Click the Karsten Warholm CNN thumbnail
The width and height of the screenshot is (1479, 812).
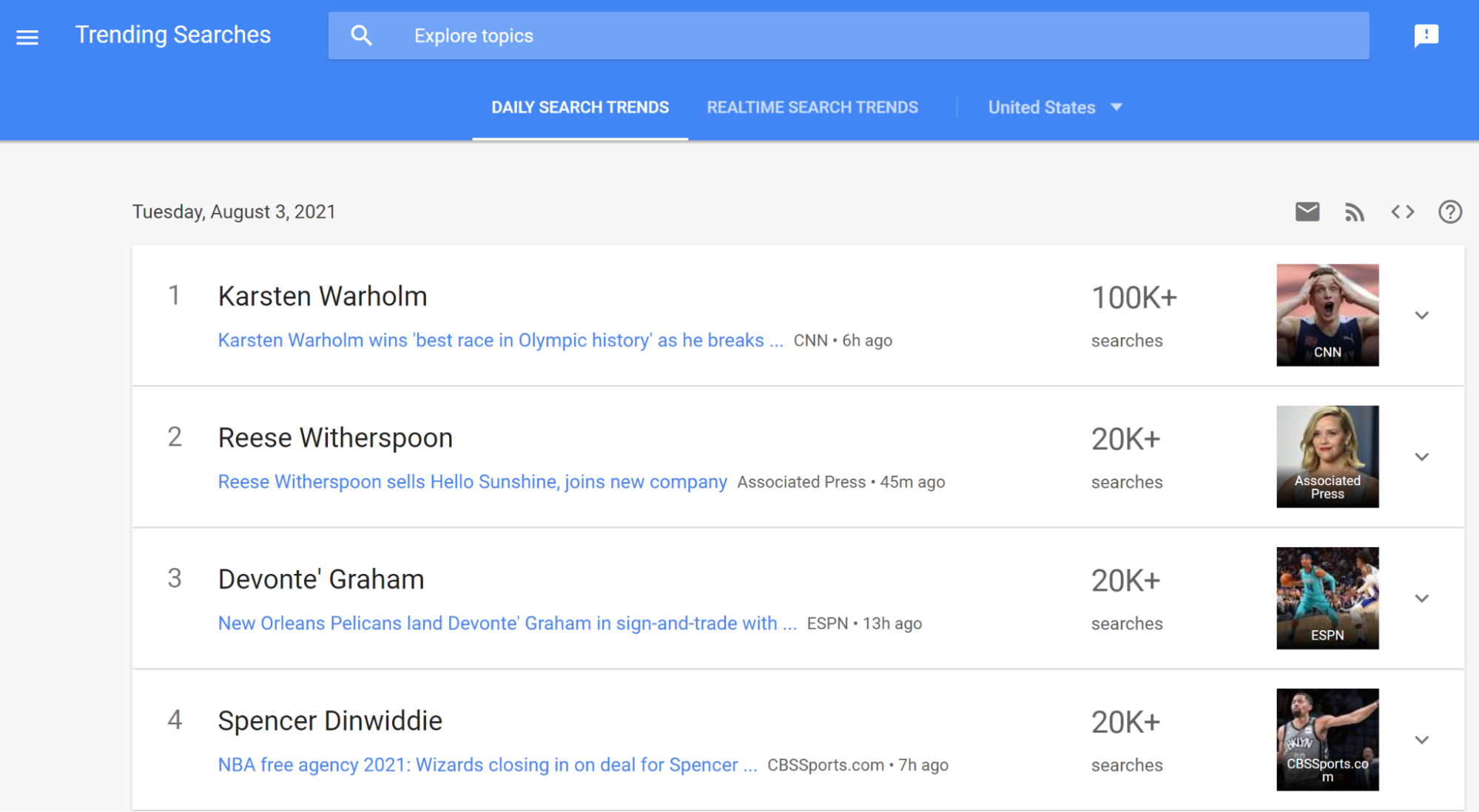(x=1327, y=315)
